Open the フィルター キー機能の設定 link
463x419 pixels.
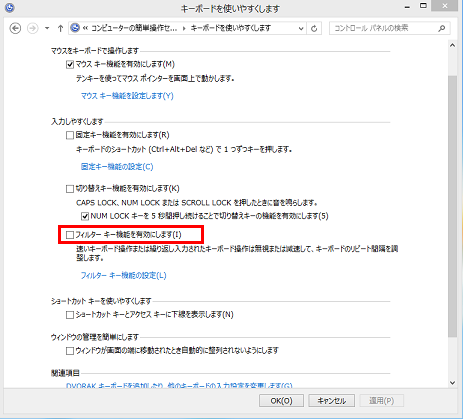pos(123,275)
